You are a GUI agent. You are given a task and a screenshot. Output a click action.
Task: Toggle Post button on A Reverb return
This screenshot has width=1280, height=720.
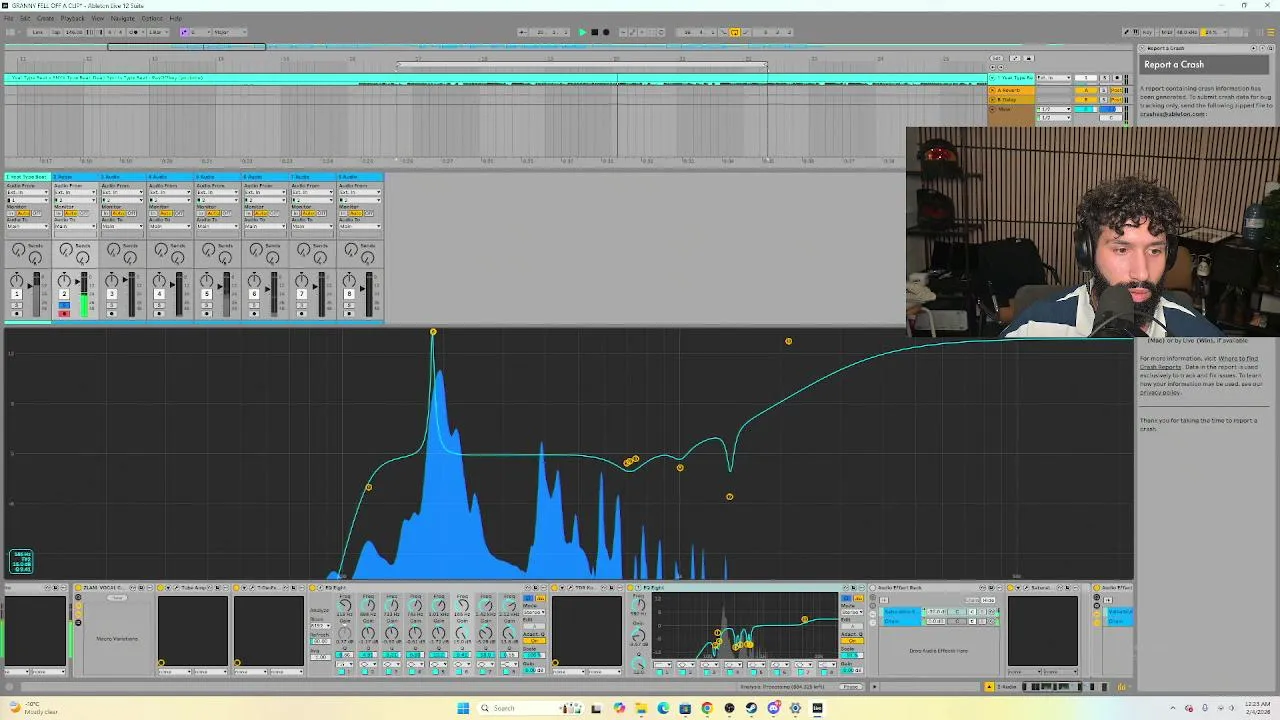pos(1116,90)
